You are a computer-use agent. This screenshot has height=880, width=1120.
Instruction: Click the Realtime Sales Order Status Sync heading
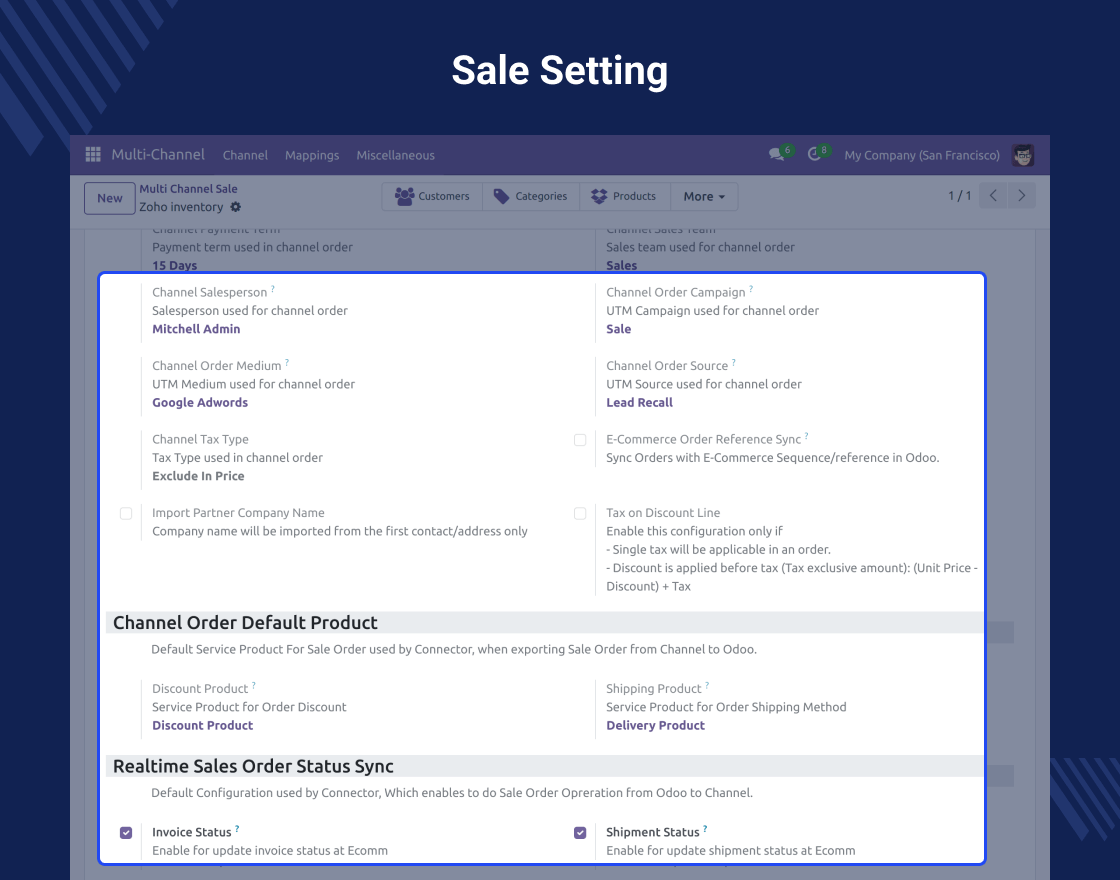[x=253, y=766]
